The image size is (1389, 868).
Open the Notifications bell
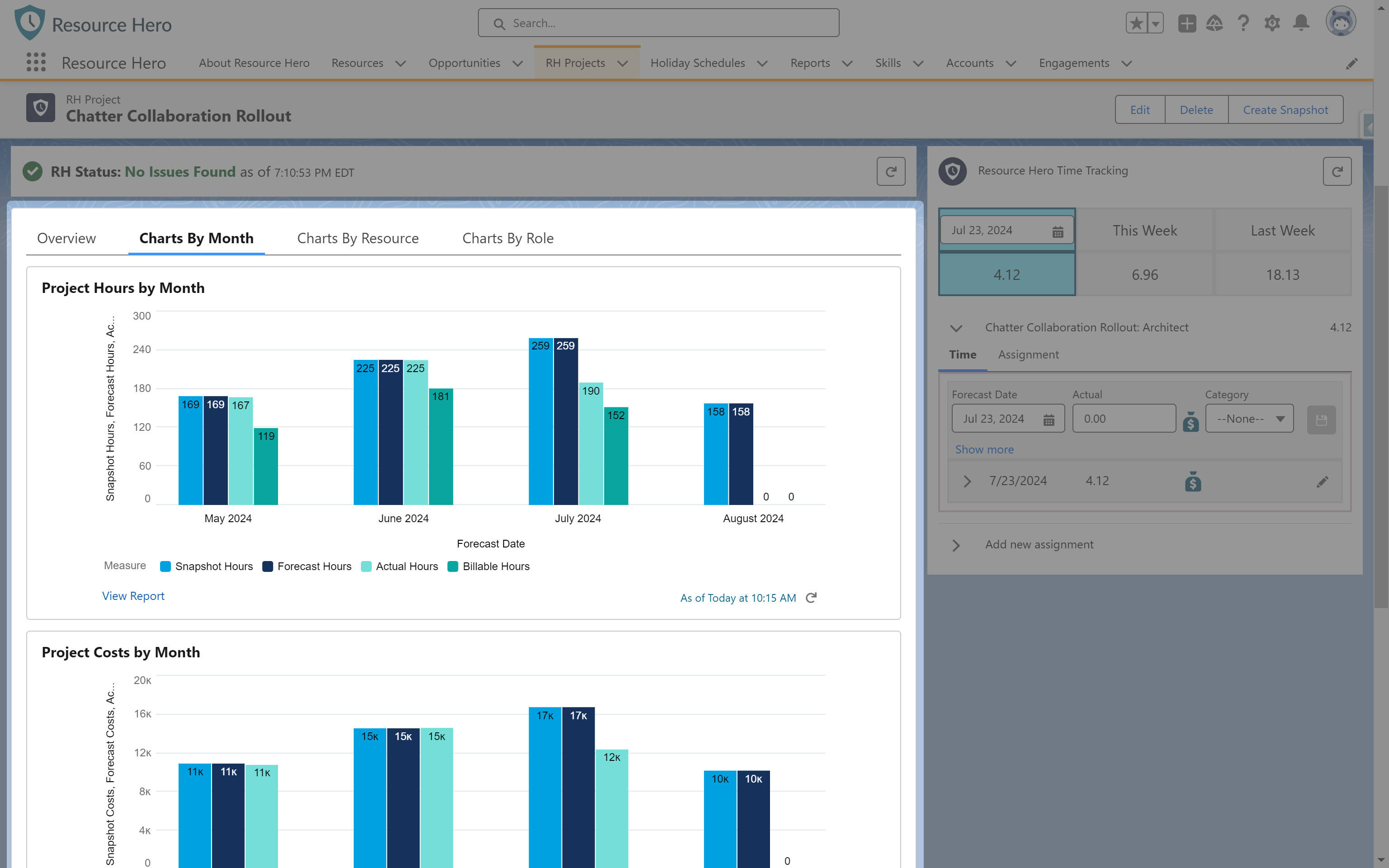pyautogui.click(x=1301, y=24)
